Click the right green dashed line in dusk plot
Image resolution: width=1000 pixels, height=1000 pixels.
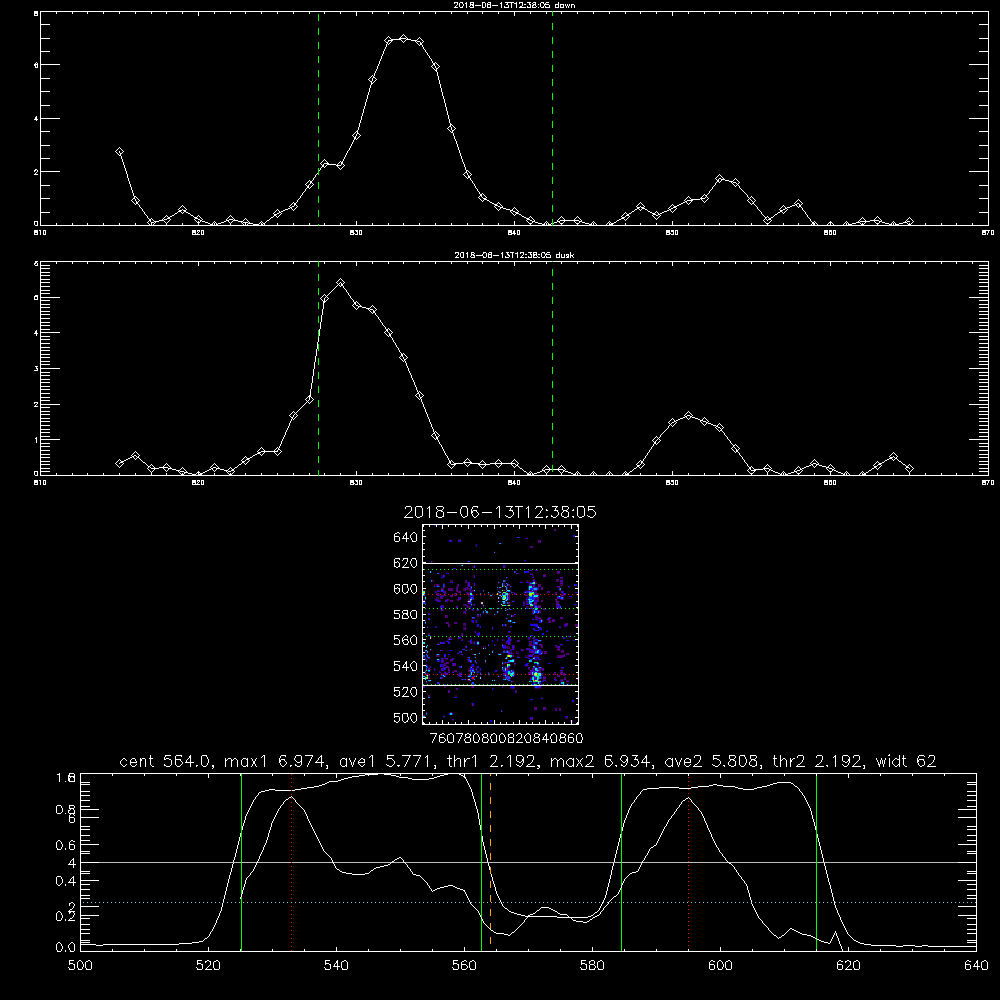[x=552, y=369]
